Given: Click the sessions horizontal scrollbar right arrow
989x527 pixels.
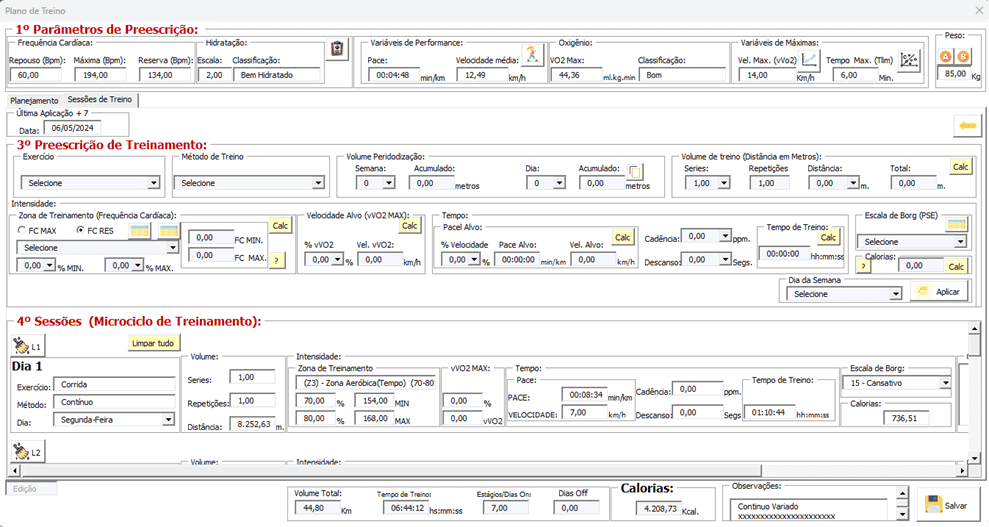Looking at the screenshot, I should [962, 470].
